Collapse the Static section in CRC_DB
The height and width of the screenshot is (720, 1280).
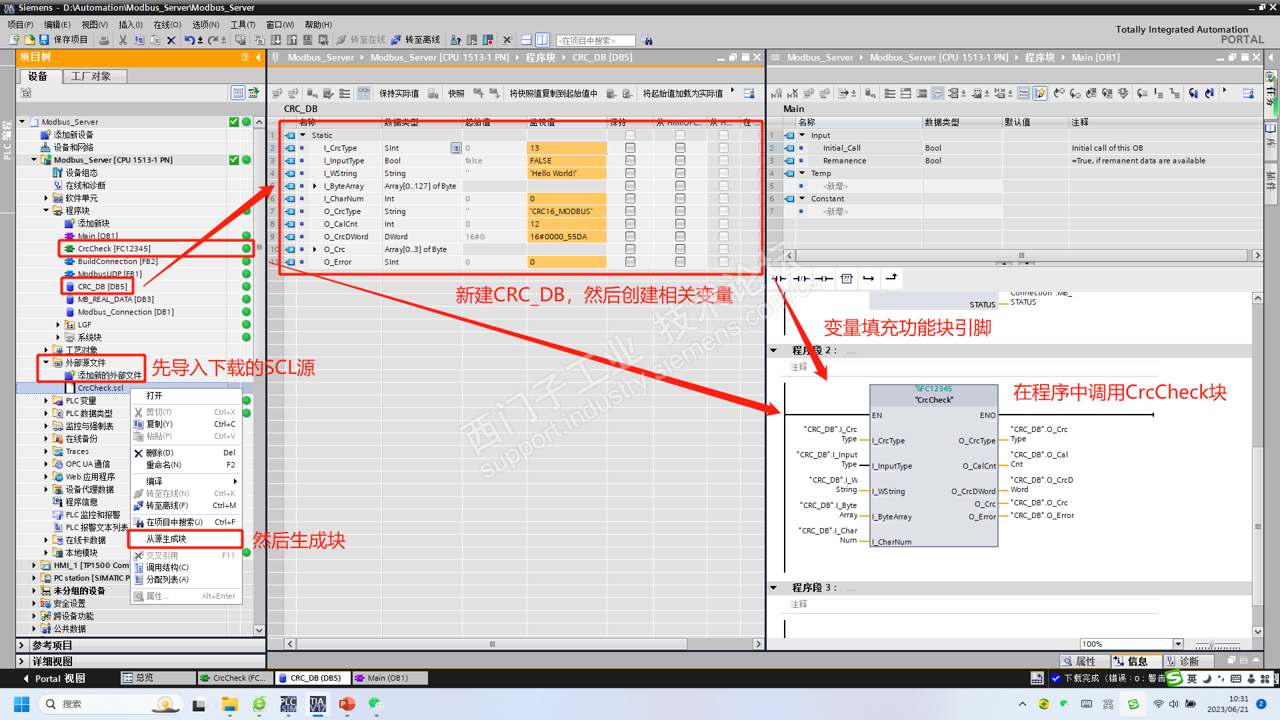(x=303, y=135)
